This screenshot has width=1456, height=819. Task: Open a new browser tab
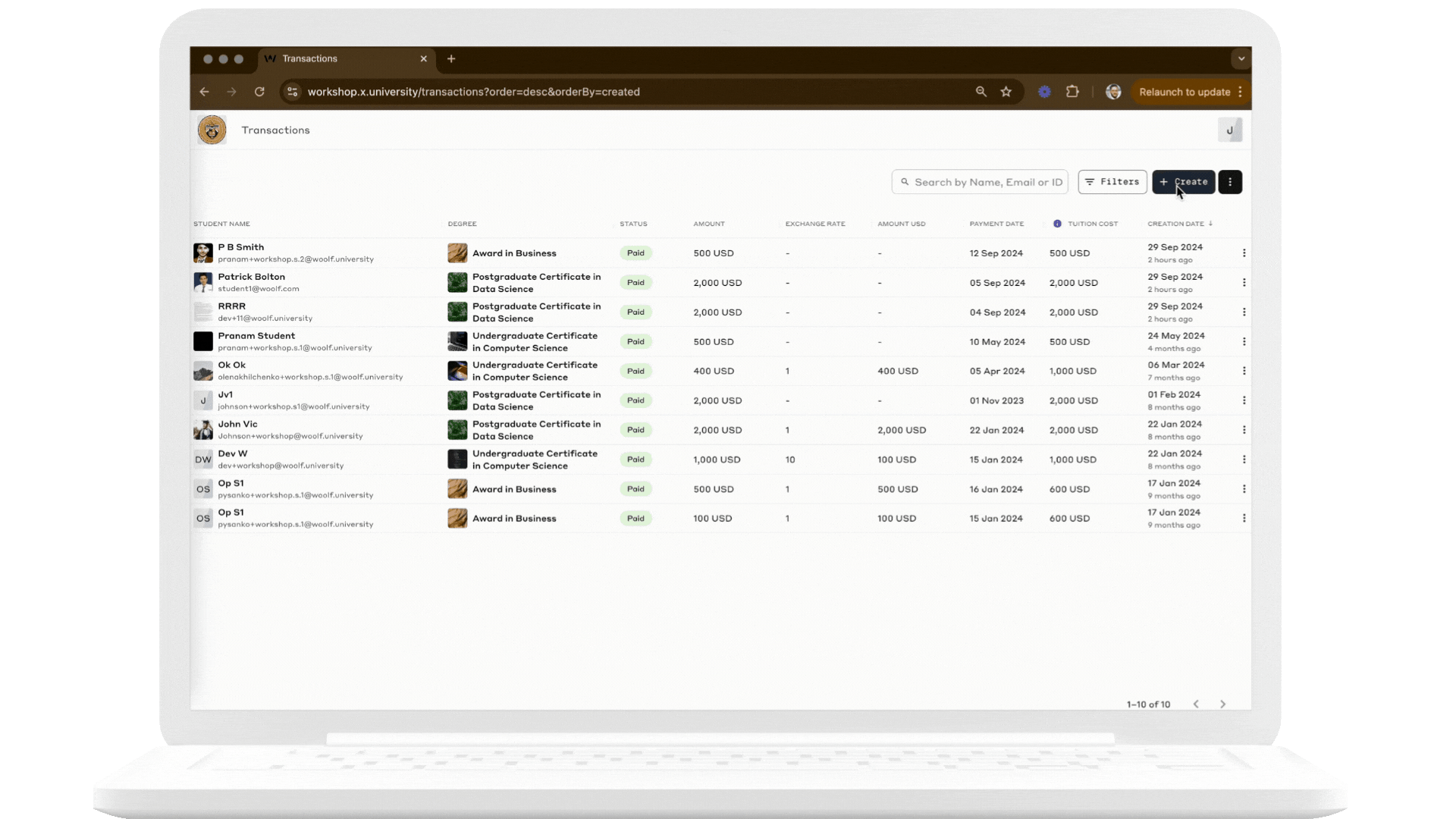[451, 58]
